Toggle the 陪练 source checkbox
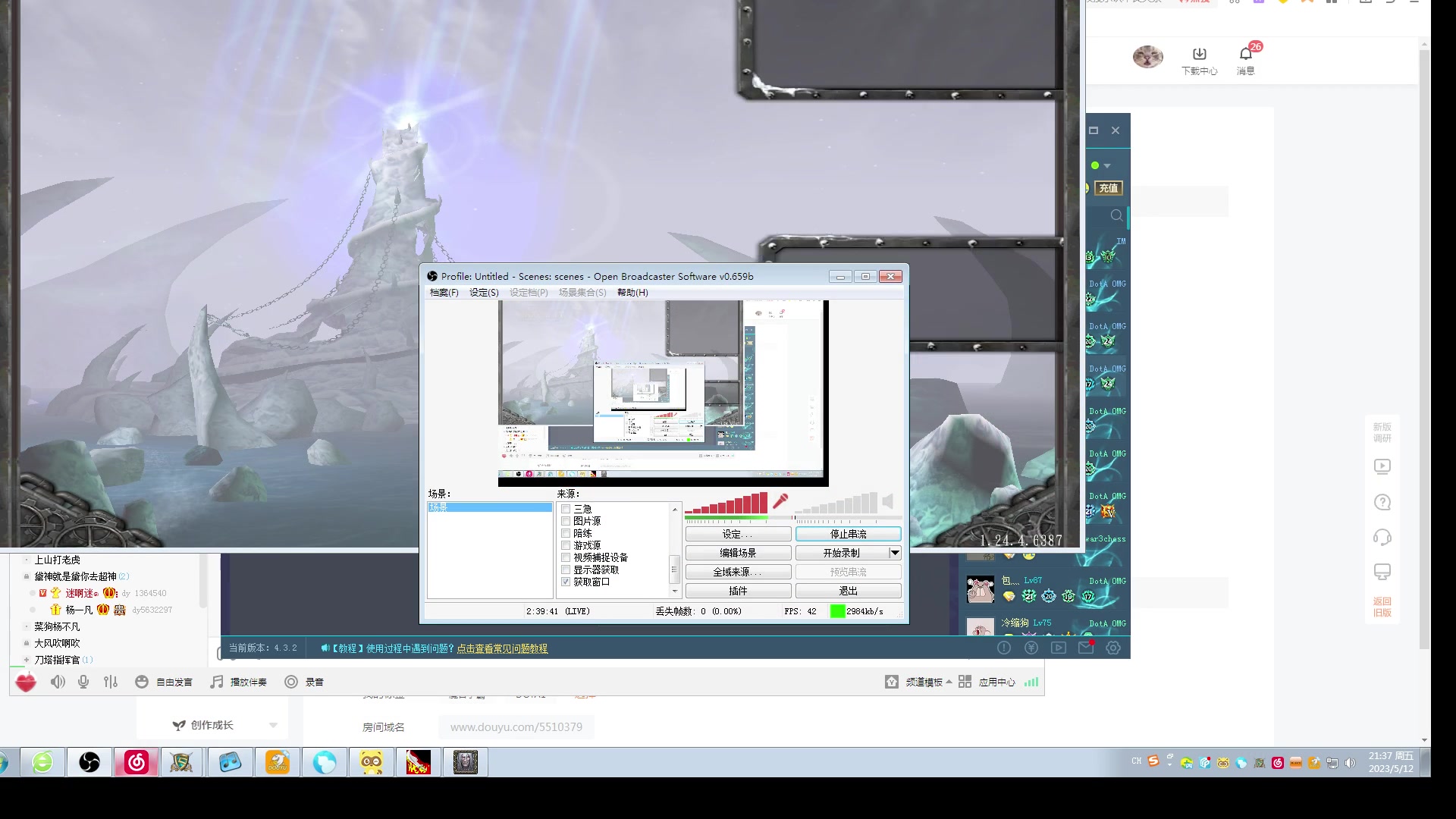Image resolution: width=1456 pixels, height=819 pixels. [x=566, y=533]
